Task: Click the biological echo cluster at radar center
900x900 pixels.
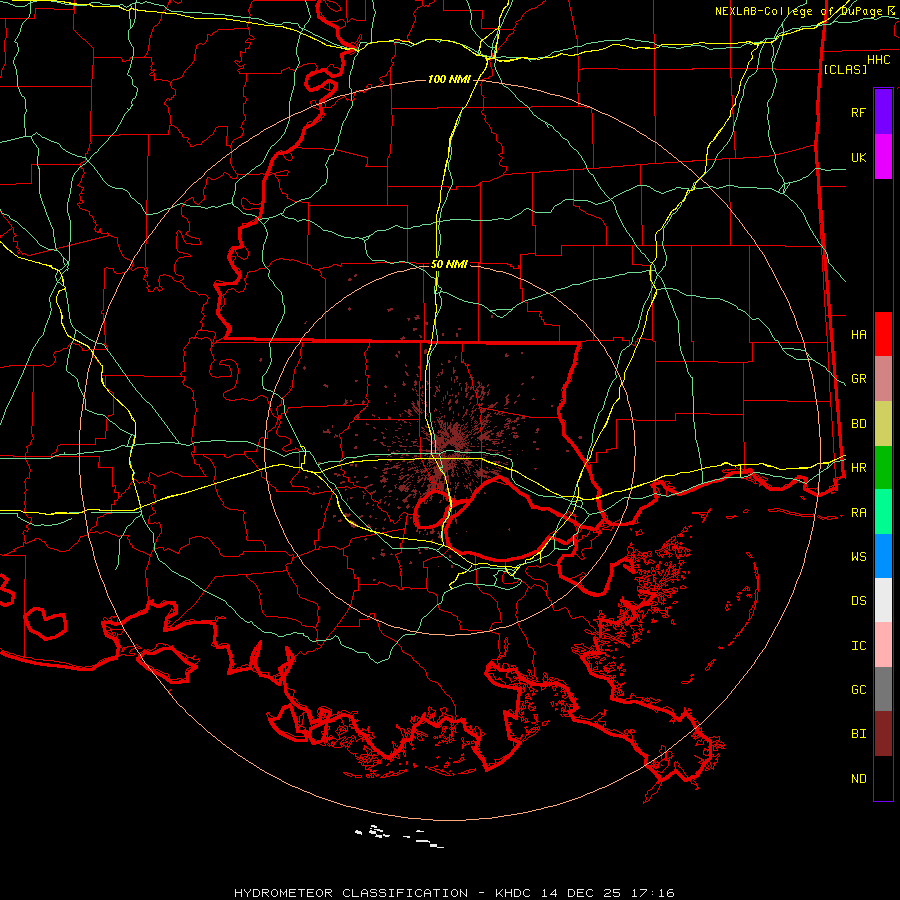Action: pyautogui.click(x=451, y=451)
